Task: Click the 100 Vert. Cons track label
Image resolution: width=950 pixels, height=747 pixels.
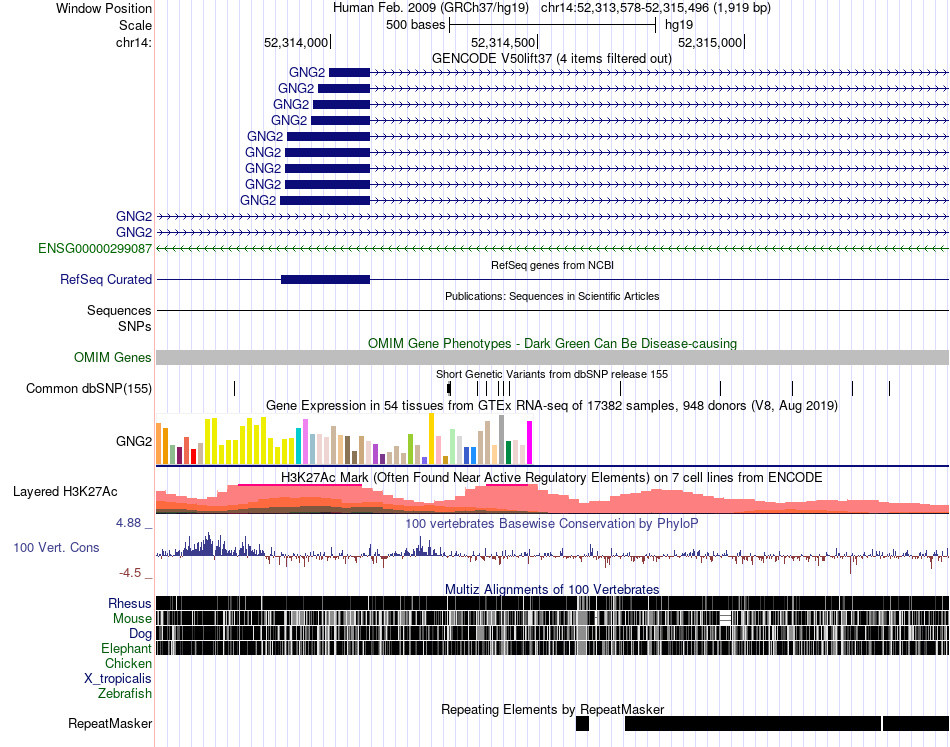Action: click(x=56, y=548)
